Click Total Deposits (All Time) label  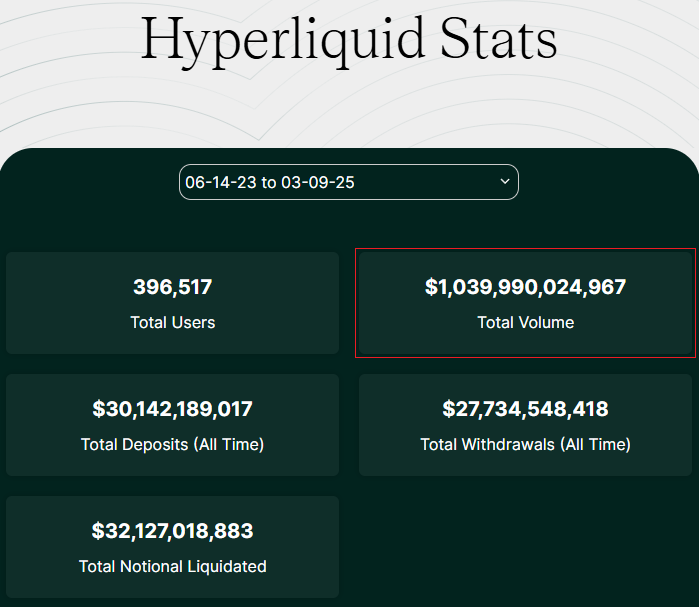(173, 444)
